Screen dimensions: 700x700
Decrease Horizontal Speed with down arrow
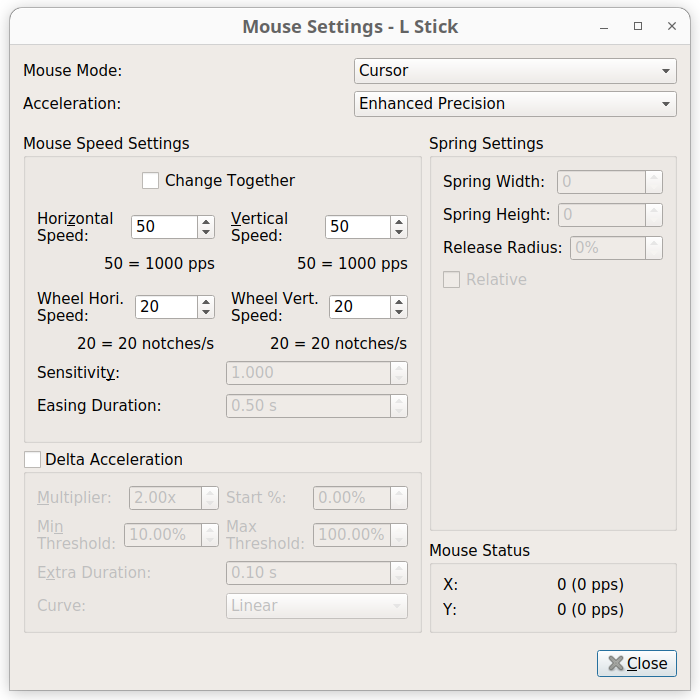pos(206,232)
